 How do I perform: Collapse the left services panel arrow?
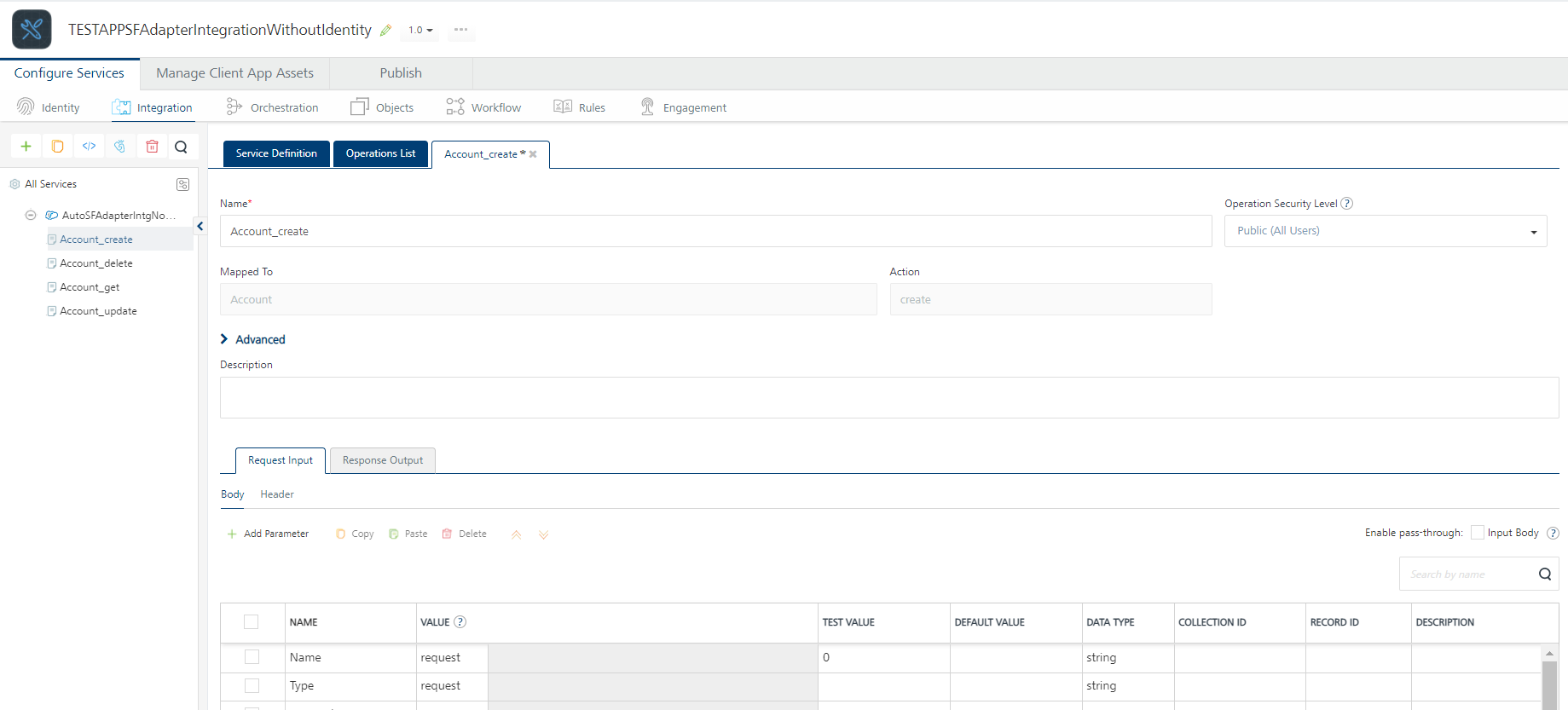coord(200,226)
